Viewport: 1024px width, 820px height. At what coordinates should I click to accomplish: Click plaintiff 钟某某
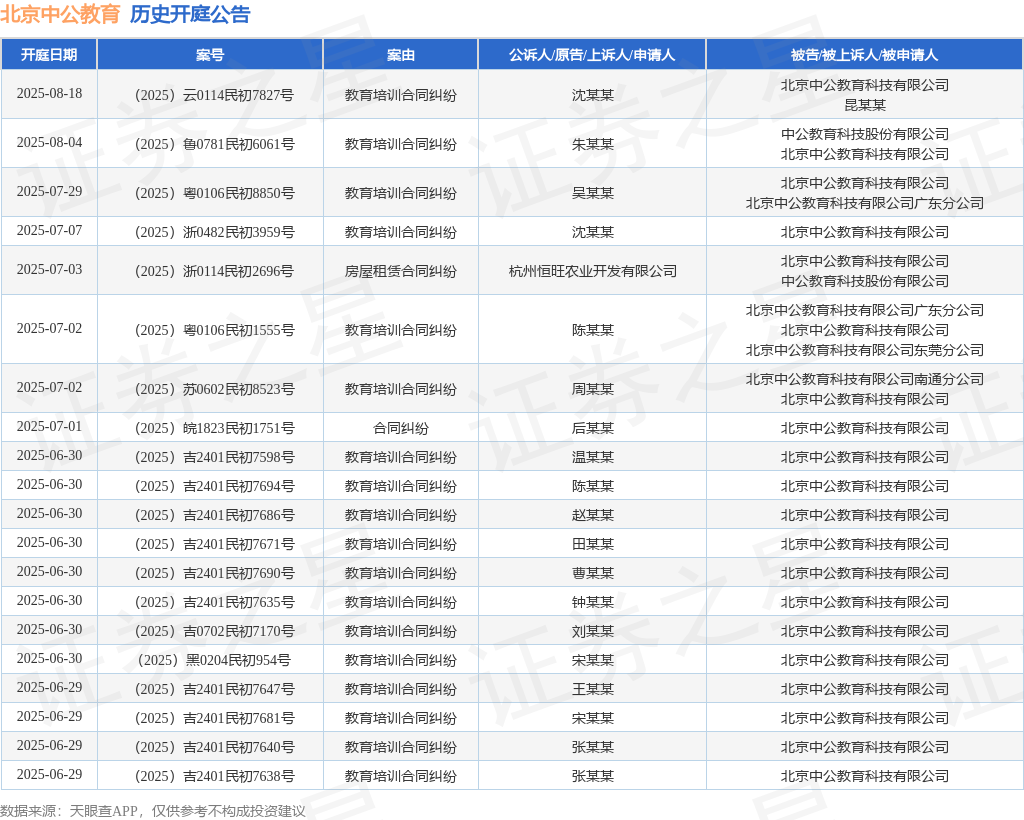[x=592, y=603]
